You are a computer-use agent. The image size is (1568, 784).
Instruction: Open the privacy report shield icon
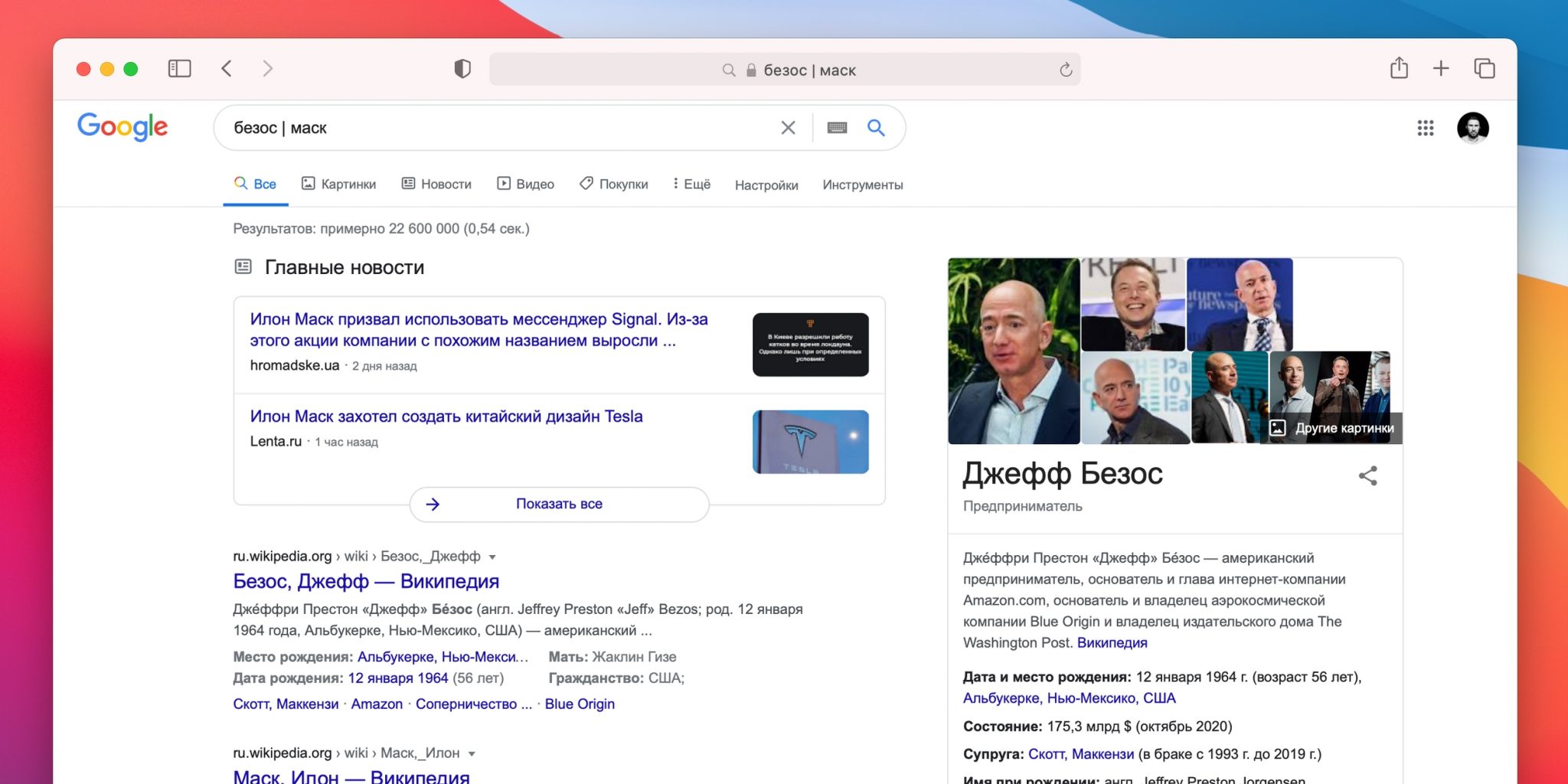[462, 69]
